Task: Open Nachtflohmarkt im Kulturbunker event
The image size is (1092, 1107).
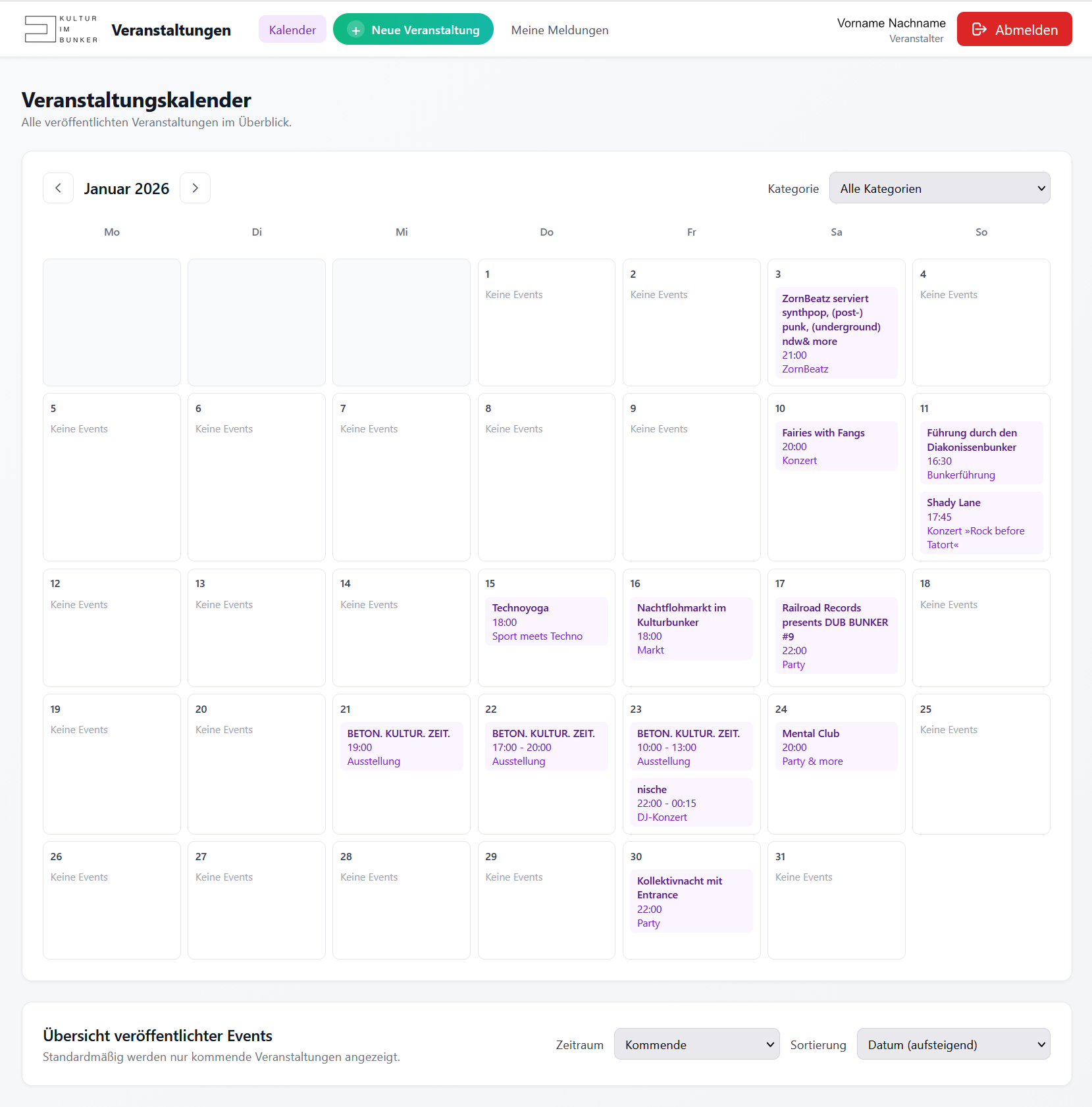Action: pos(691,628)
